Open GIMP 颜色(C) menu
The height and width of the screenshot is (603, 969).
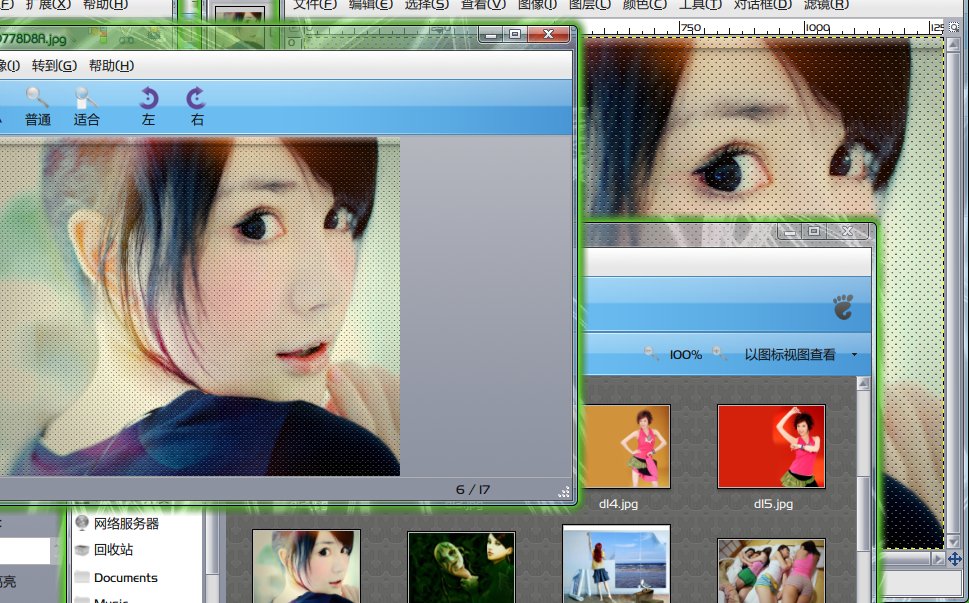(645, 4)
